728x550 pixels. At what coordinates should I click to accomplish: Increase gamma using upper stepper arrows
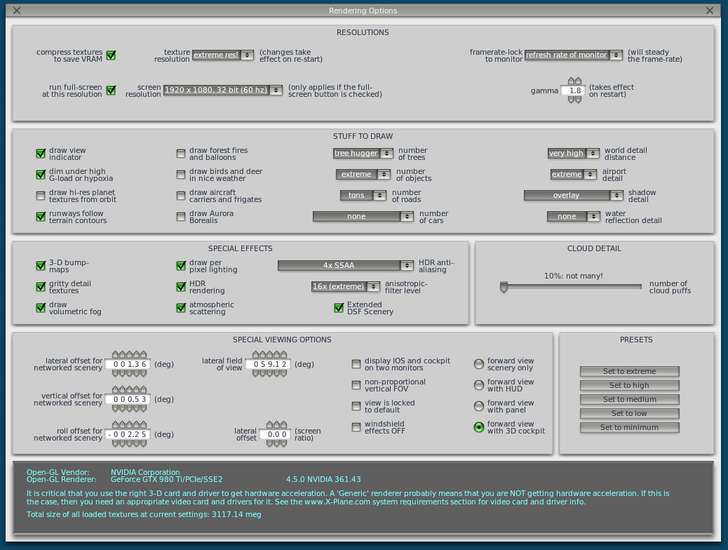click(x=575, y=81)
